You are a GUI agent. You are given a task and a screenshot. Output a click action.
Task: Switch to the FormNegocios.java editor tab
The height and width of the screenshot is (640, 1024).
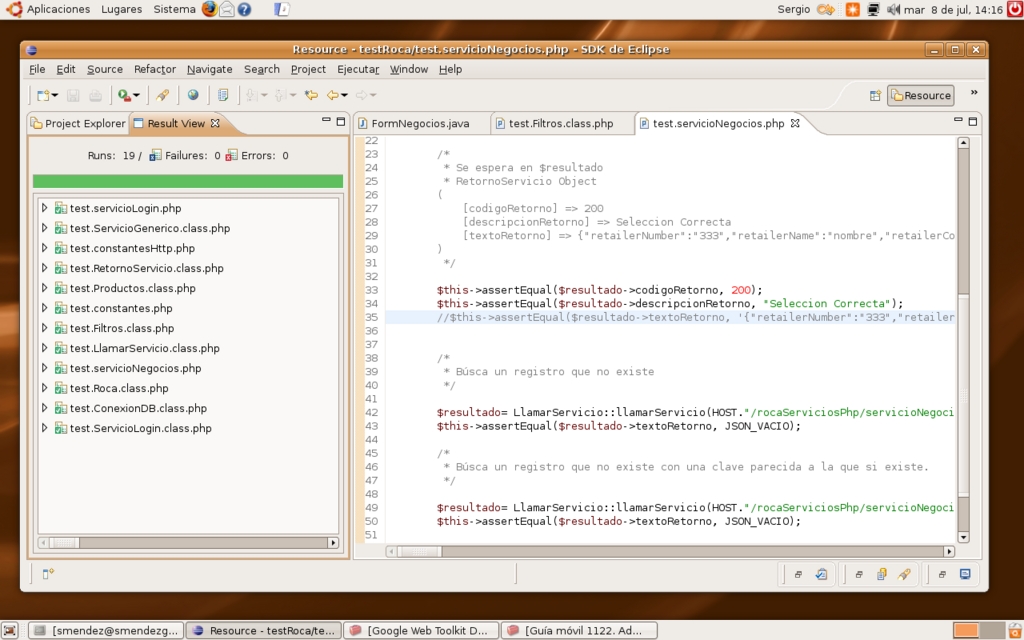click(420, 124)
